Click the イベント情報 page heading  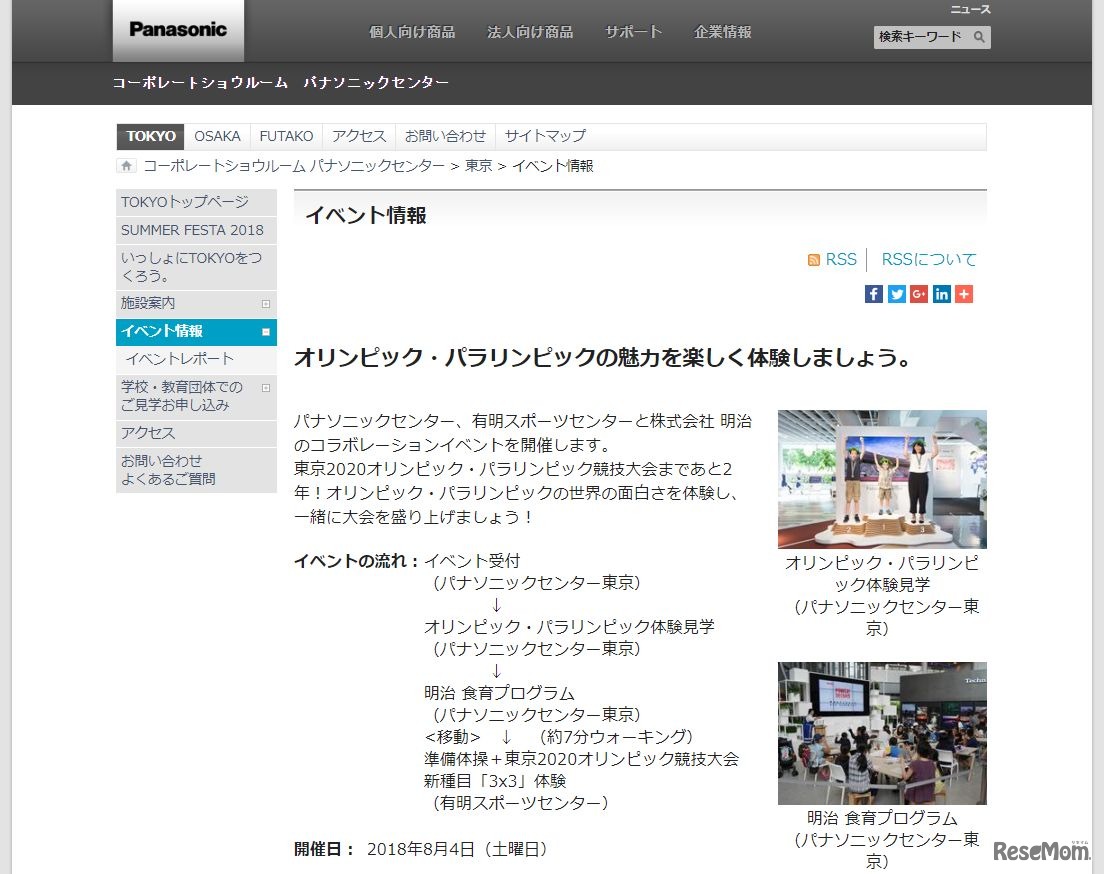[366, 216]
